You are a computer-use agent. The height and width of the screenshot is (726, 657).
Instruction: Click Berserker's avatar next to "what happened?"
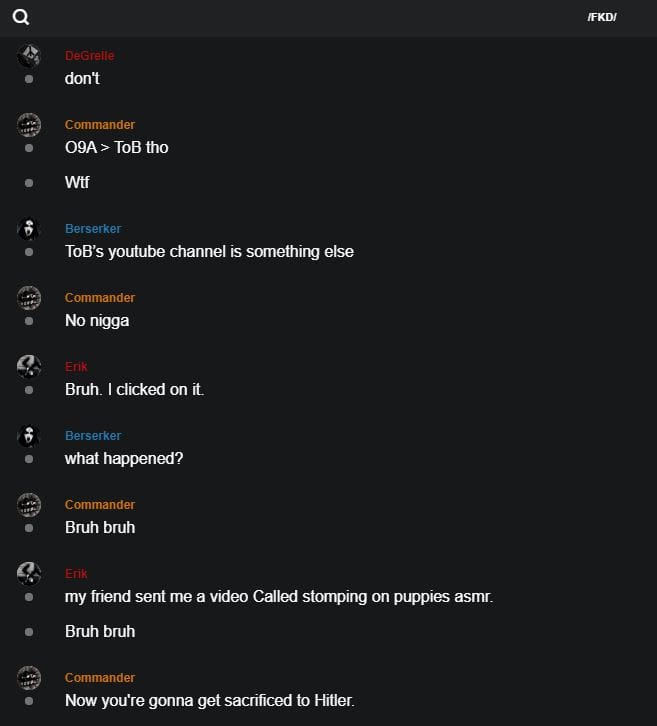[x=29, y=436]
